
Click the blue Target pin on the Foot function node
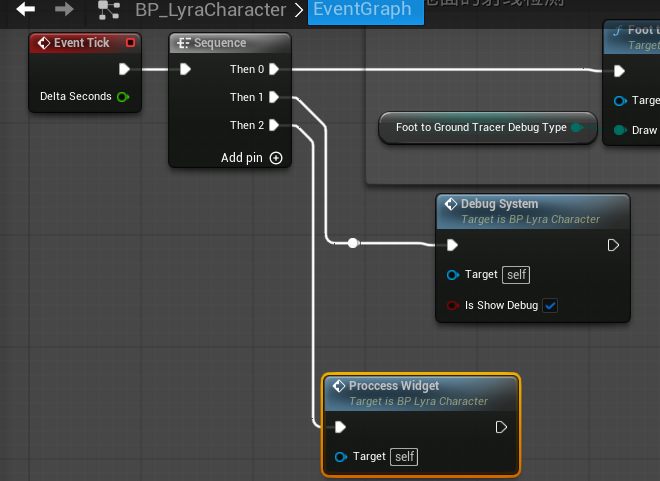pos(620,101)
